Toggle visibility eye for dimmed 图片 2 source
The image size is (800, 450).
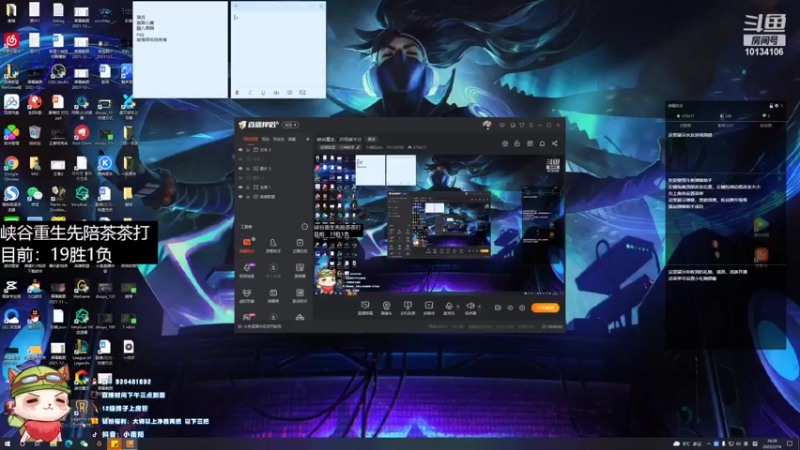[x=240, y=178]
